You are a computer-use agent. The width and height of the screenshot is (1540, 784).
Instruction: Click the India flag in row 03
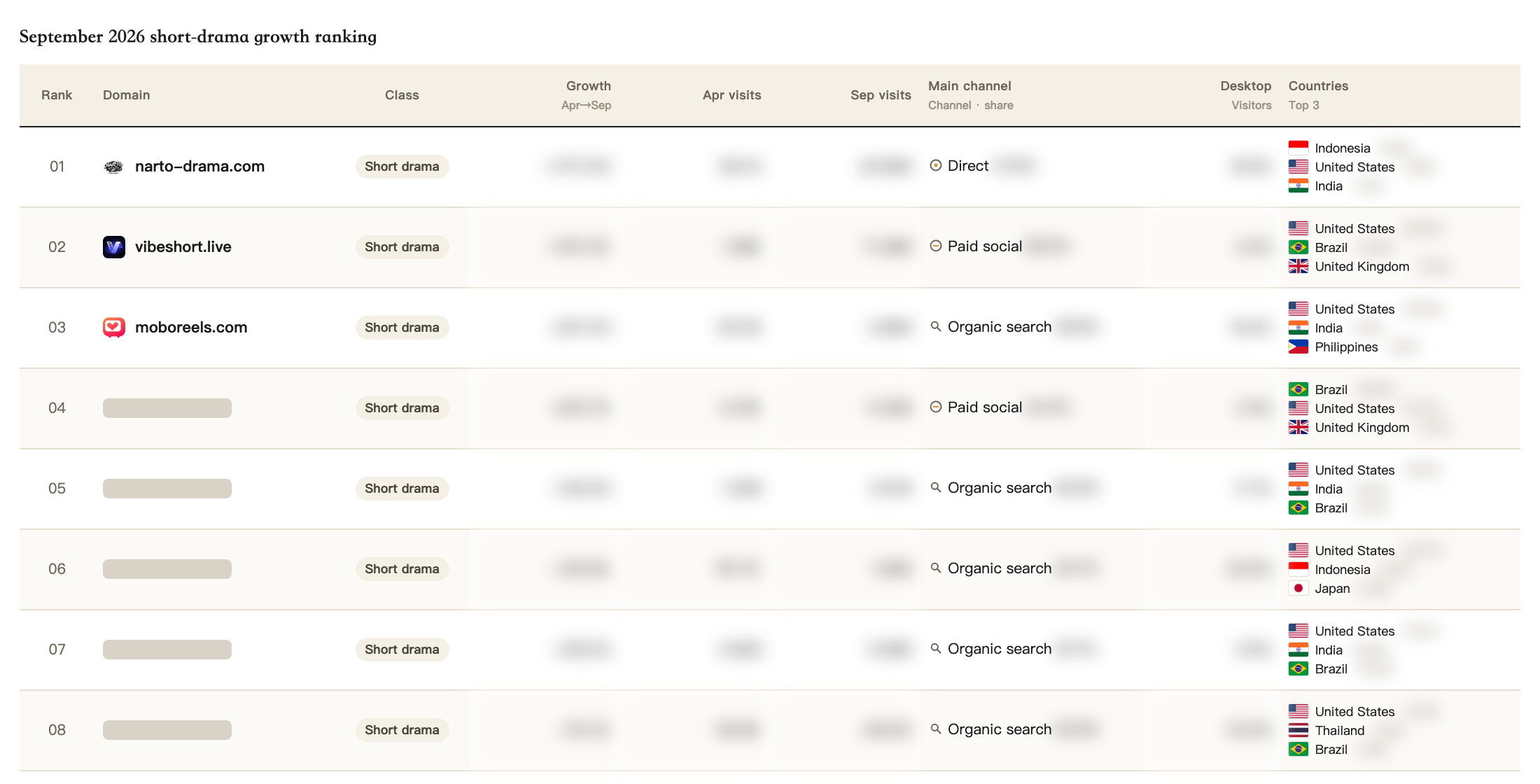(x=1298, y=328)
